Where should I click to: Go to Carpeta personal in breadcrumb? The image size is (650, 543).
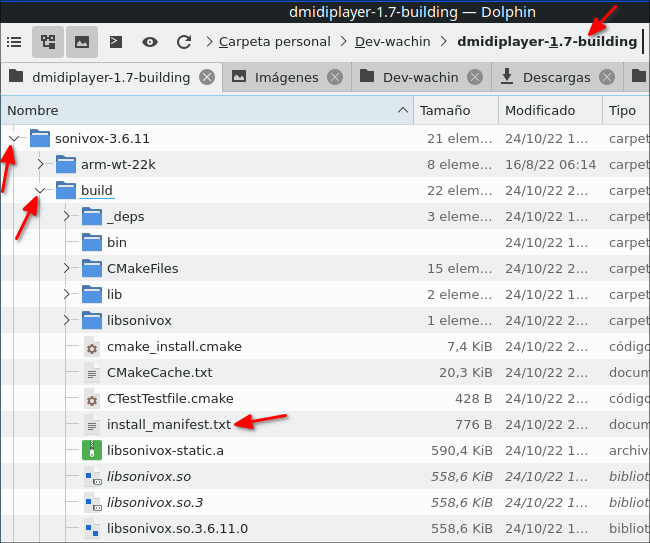click(x=274, y=42)
